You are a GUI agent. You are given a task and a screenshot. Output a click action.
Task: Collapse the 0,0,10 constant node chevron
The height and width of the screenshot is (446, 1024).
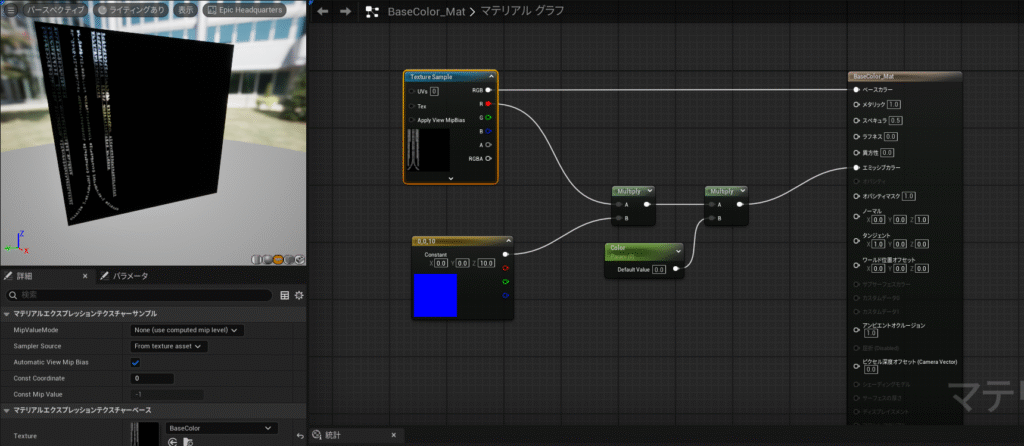point(507,241)
